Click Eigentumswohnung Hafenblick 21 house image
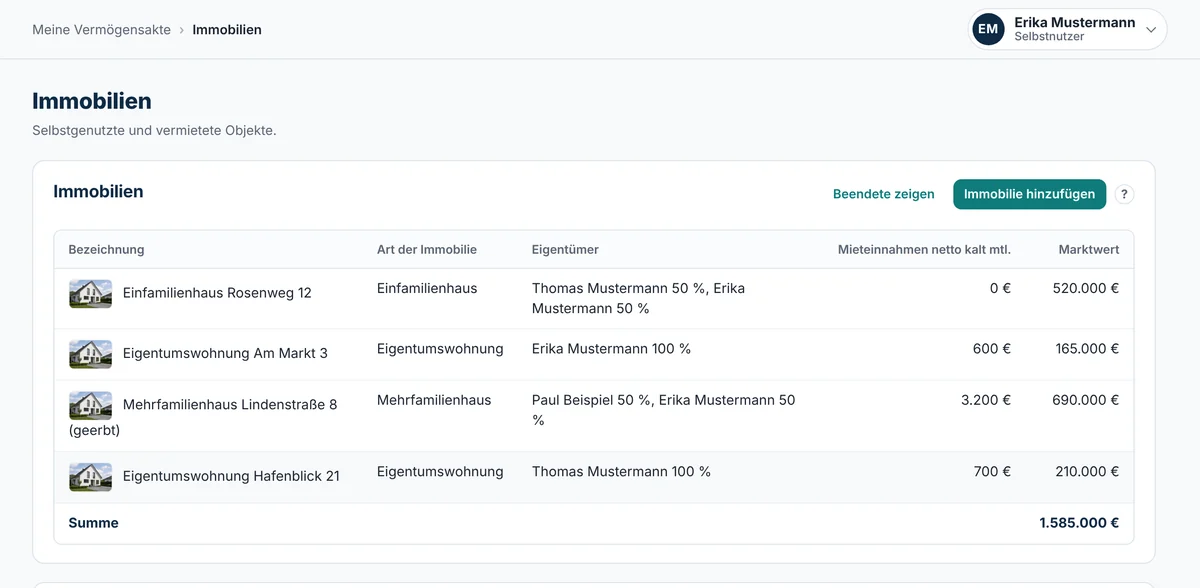Screen dimensions: 1200x588 [x=90, y=477]
